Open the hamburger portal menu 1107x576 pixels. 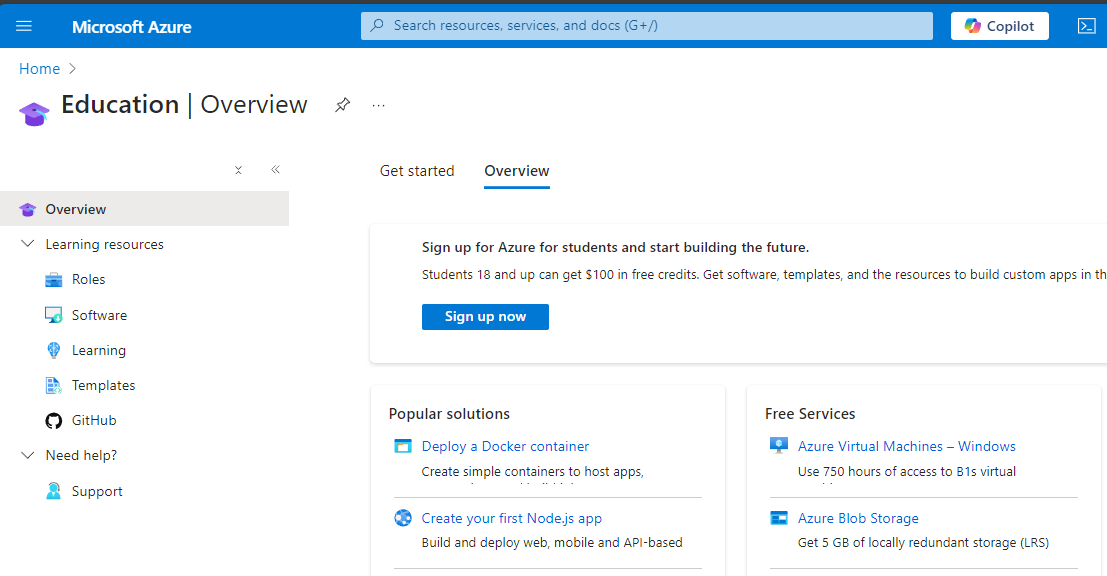pos(24,26)
